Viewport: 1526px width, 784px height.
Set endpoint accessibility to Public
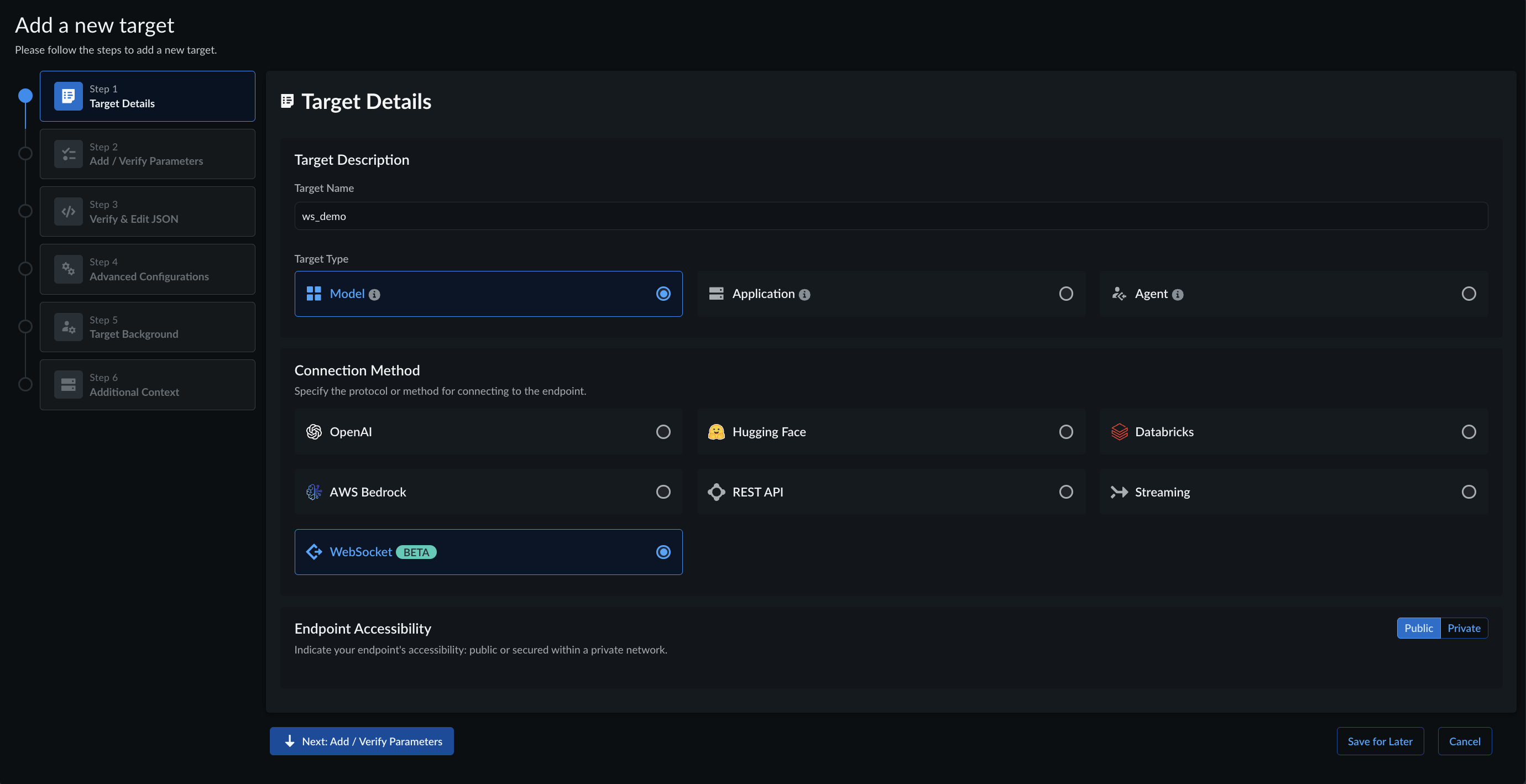coord(1418,628)
